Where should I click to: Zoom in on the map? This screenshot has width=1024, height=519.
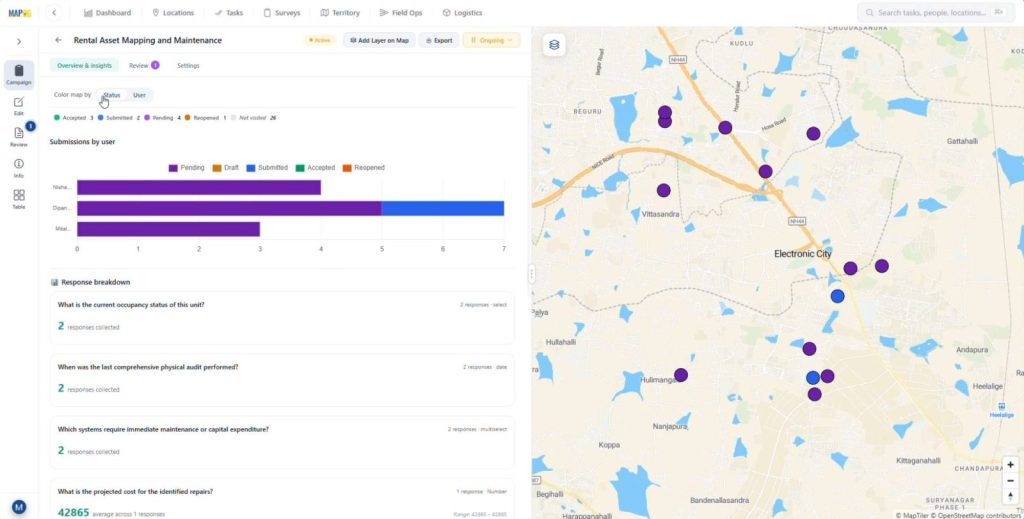[x=1010, y=465]
